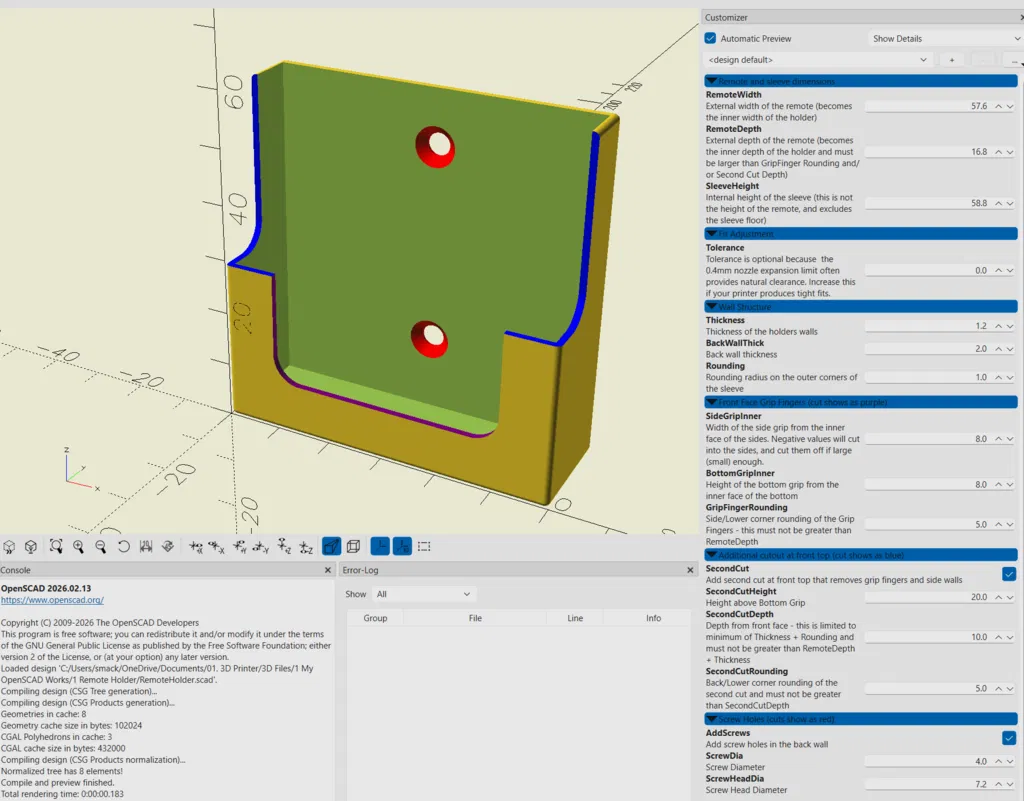Open the Show Details dropdown
The height and width of the screenshot is (801, 1024).
point(946,39)
